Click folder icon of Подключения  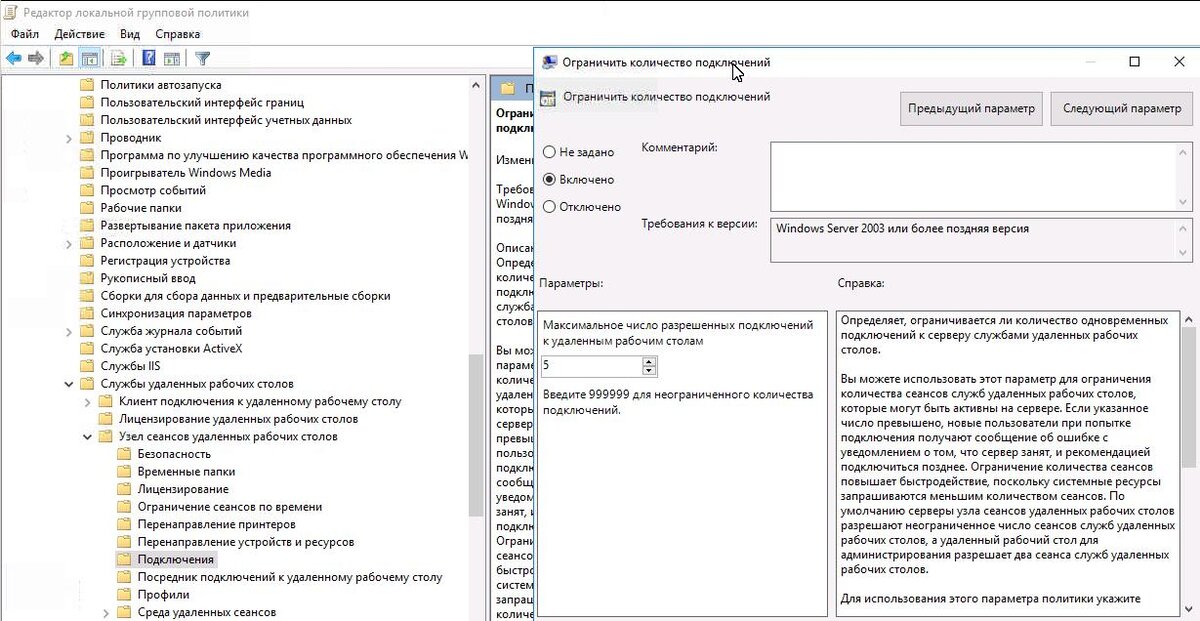click(124, 559)
